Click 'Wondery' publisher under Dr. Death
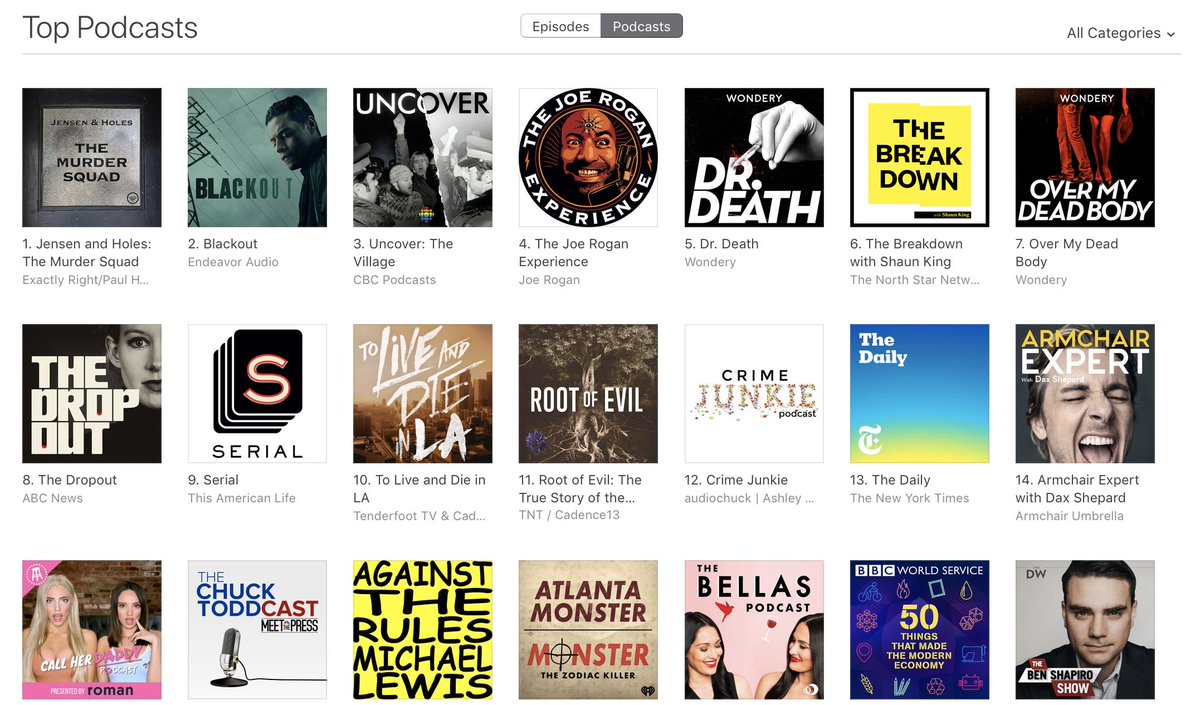 [x=710, y=262]
